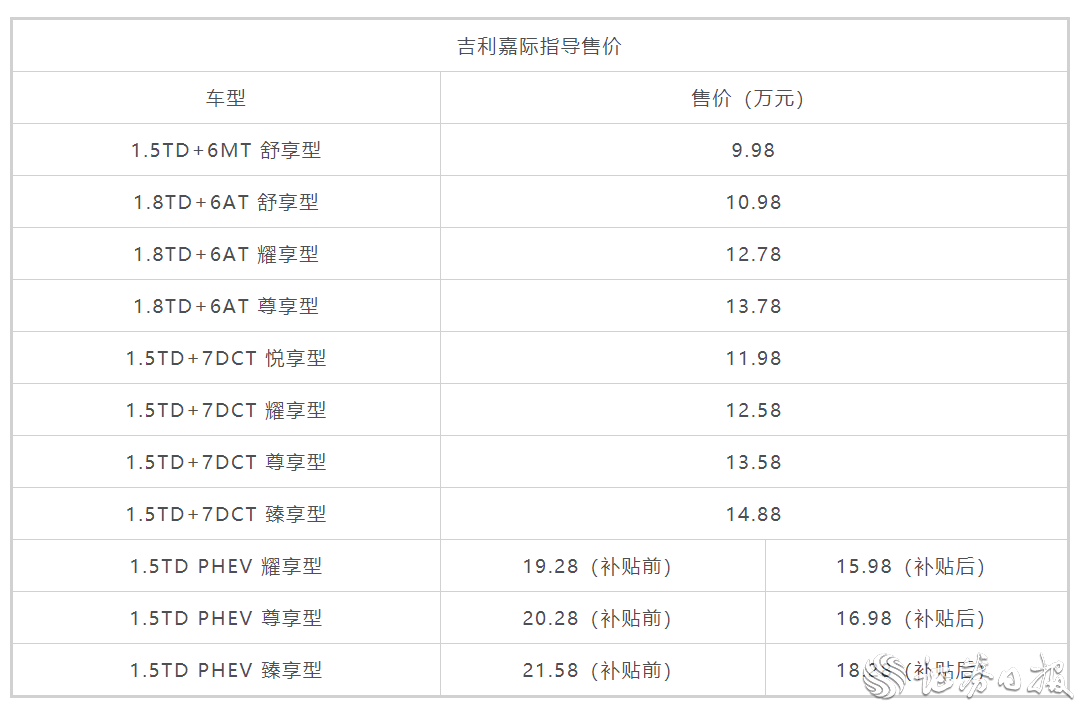Select the 1.5TD+6MT 舒享型 model cell

pyautogui.click(x=226, y=150)
